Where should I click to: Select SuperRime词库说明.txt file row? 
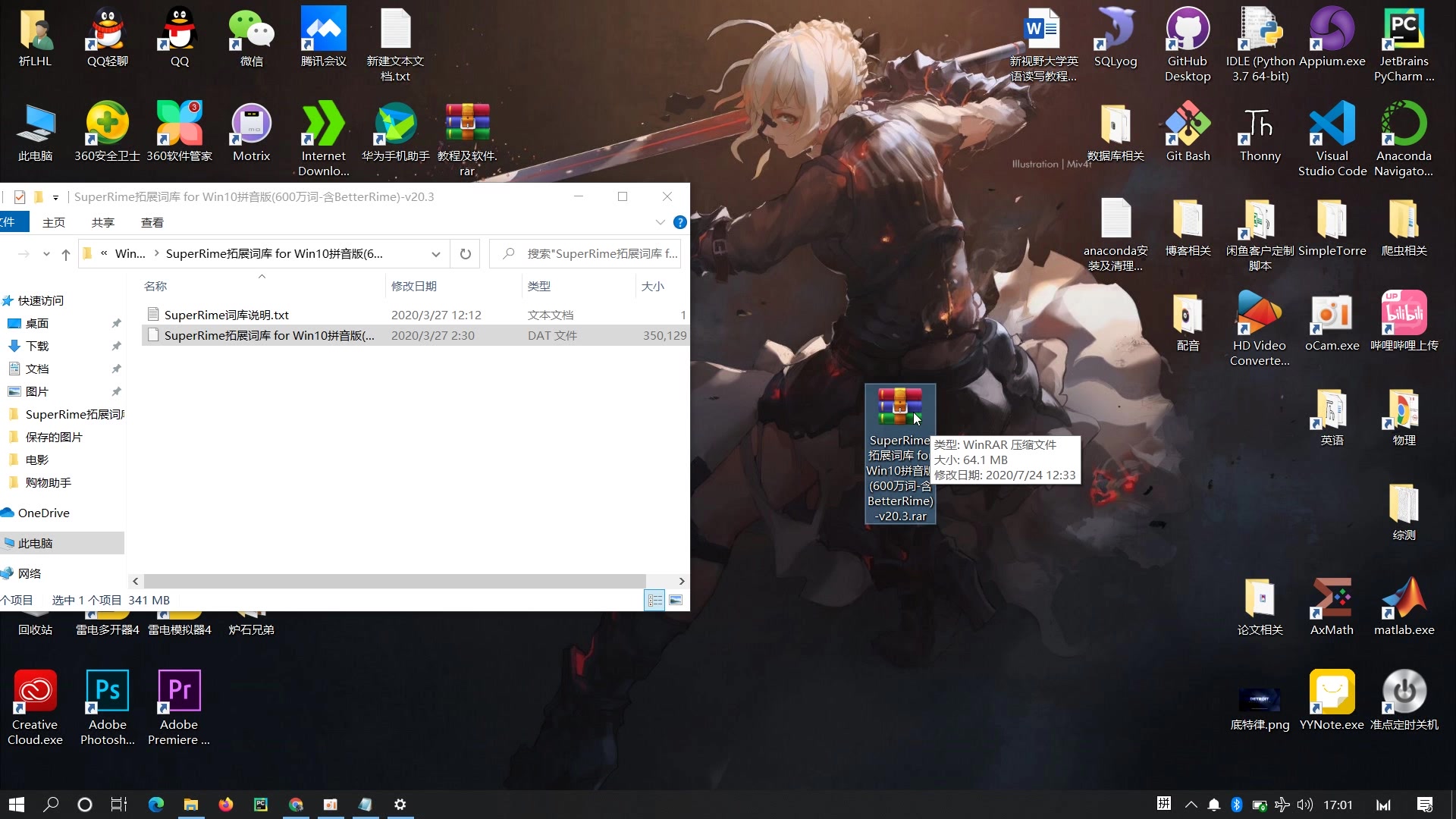pyautogui.click(x=415, y=315)
